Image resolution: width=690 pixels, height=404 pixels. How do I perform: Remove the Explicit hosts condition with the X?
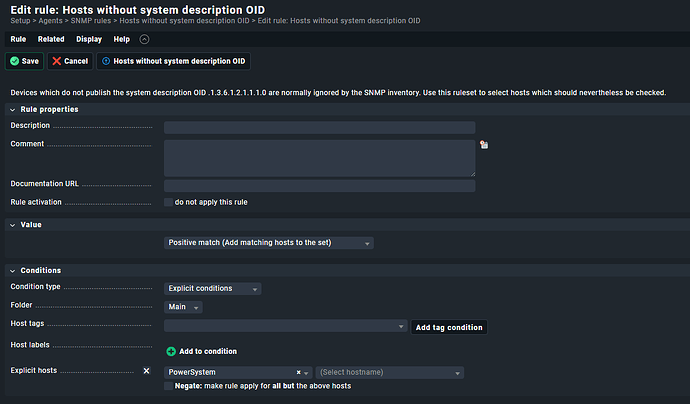coord(146,371)
